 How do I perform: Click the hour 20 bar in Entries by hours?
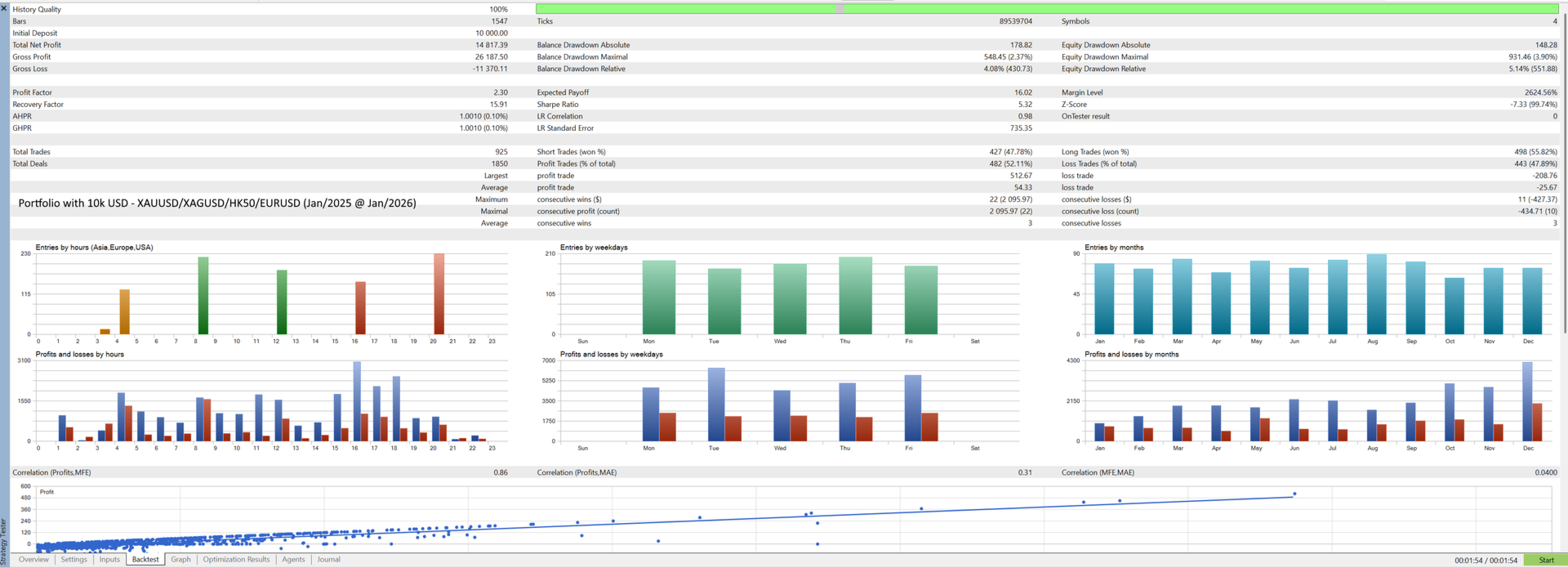point(439,294)
